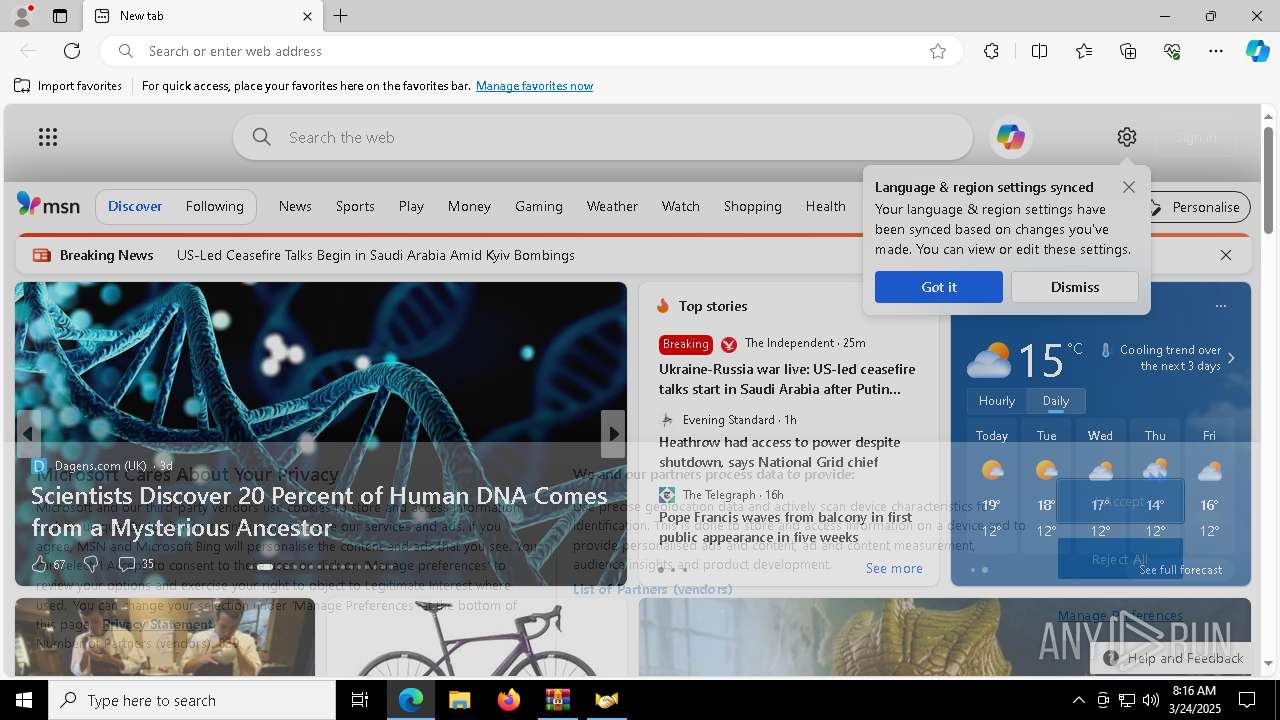Open the Personalise button
The width and height of the screenshot is (1280, 720).
click(1195, 207)
